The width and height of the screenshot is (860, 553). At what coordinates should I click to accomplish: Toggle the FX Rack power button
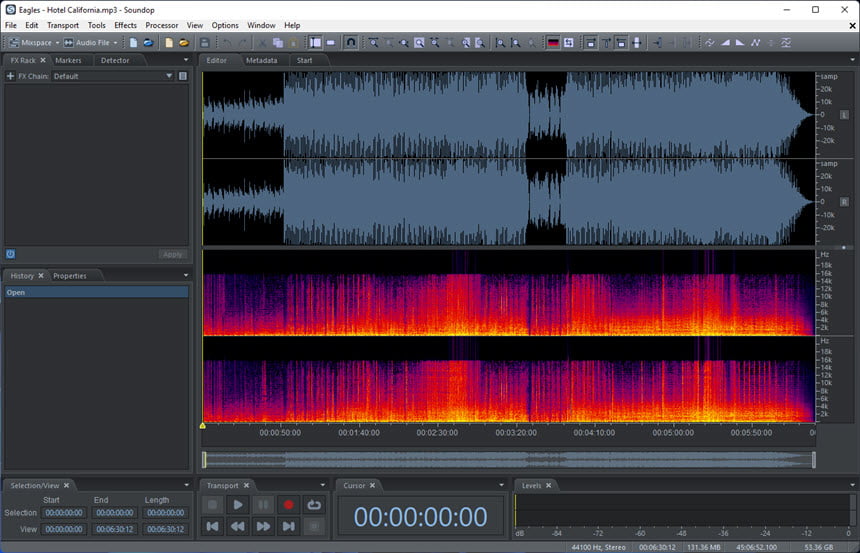pos(10,254)
